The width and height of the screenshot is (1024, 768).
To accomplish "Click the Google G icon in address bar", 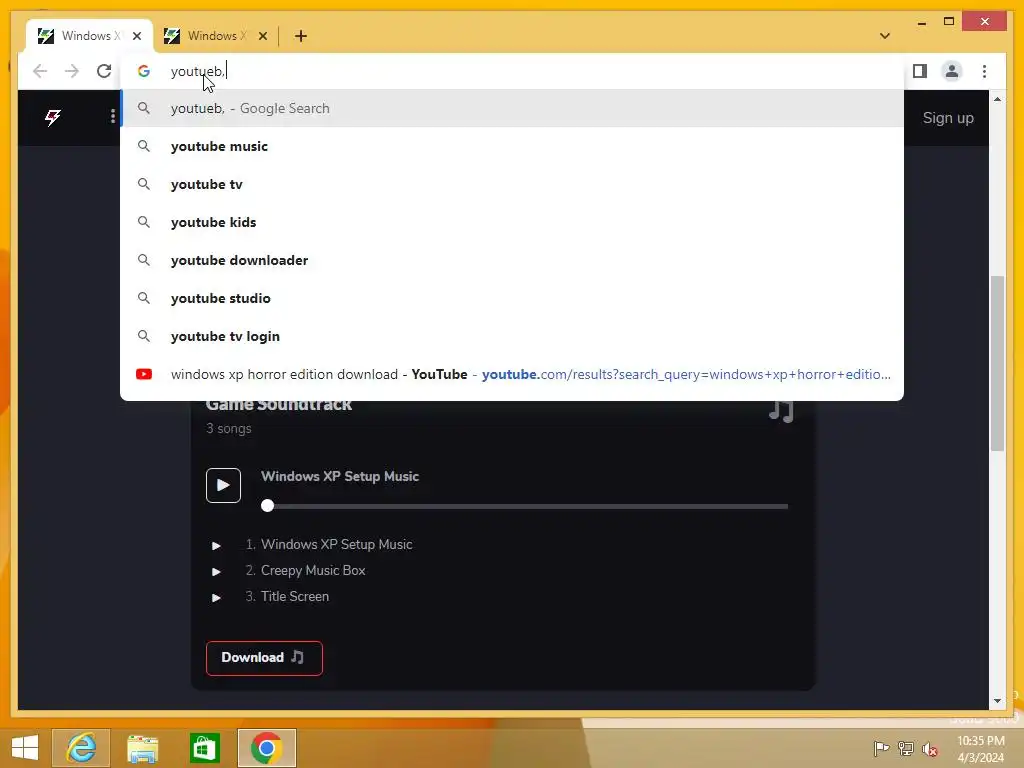I will pyautogui.click(x=144, y=71).
